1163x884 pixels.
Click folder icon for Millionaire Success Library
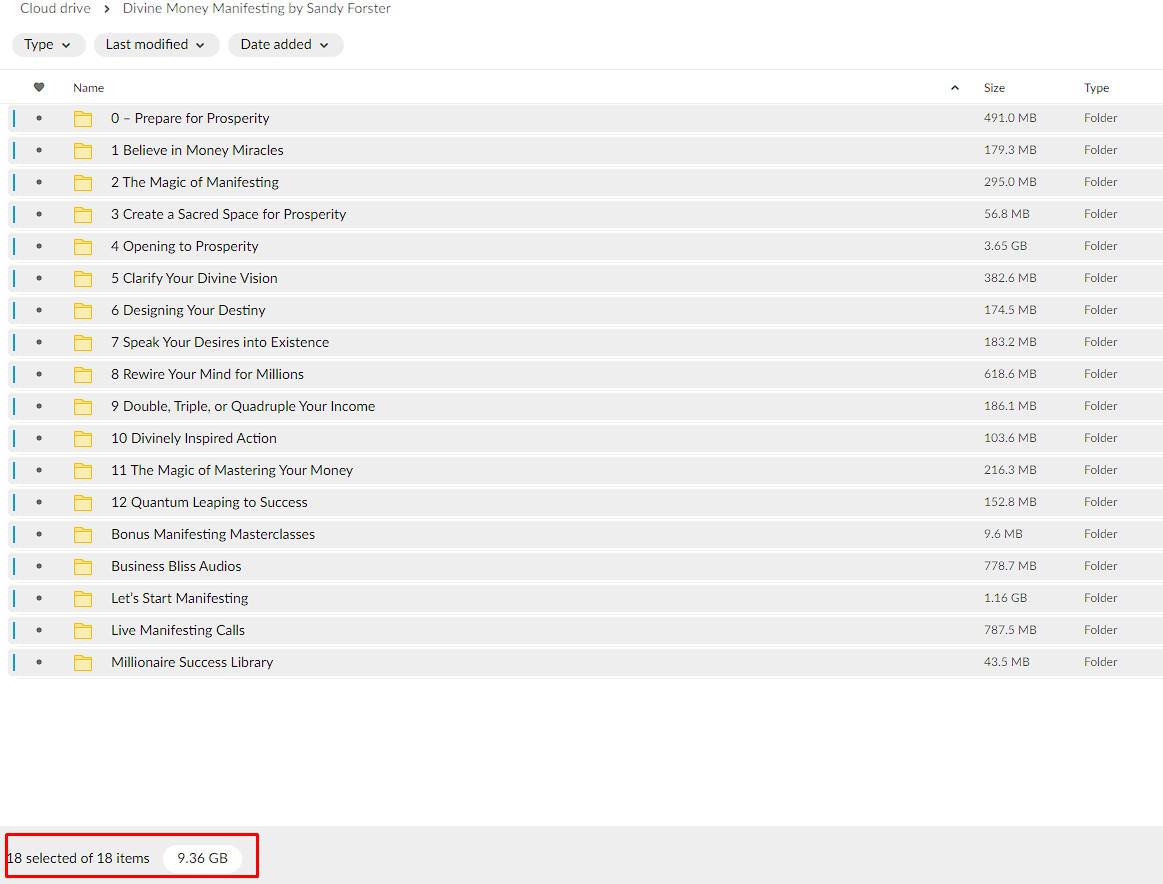click(83, 662)
